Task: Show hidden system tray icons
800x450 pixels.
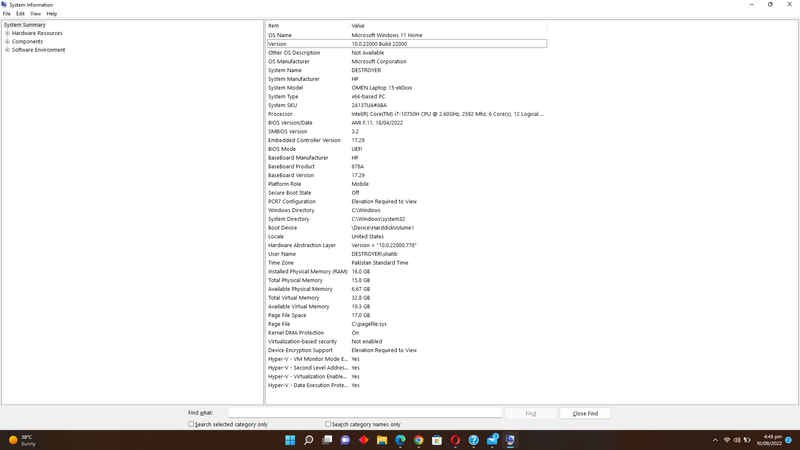Action: pos(715,440)
